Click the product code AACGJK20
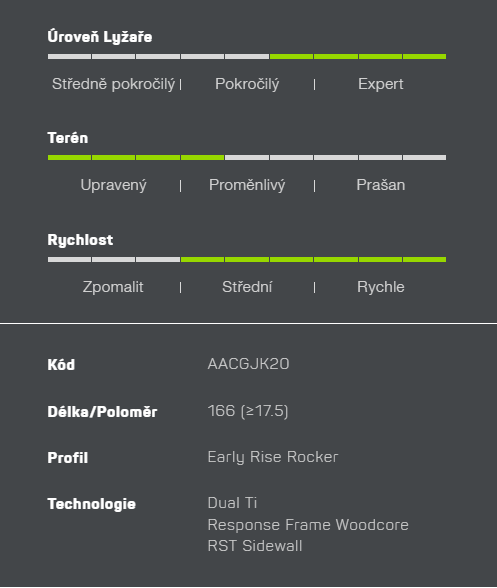 248,364
